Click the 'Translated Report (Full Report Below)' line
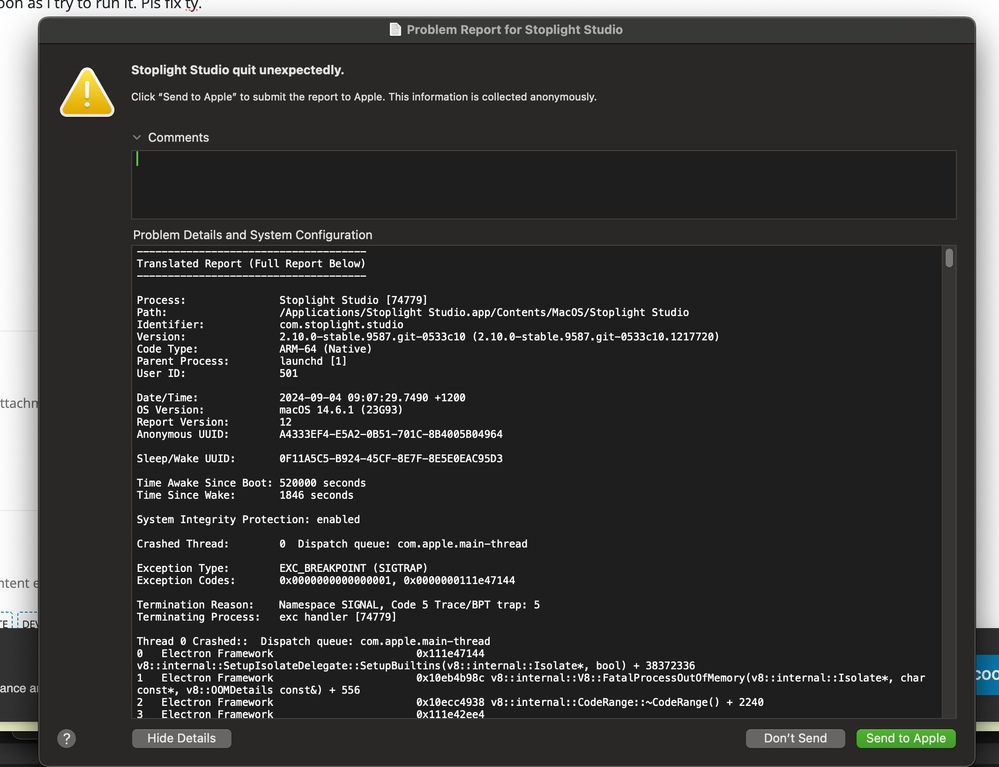This screenshot has width=999, height=767. (251, 264)
